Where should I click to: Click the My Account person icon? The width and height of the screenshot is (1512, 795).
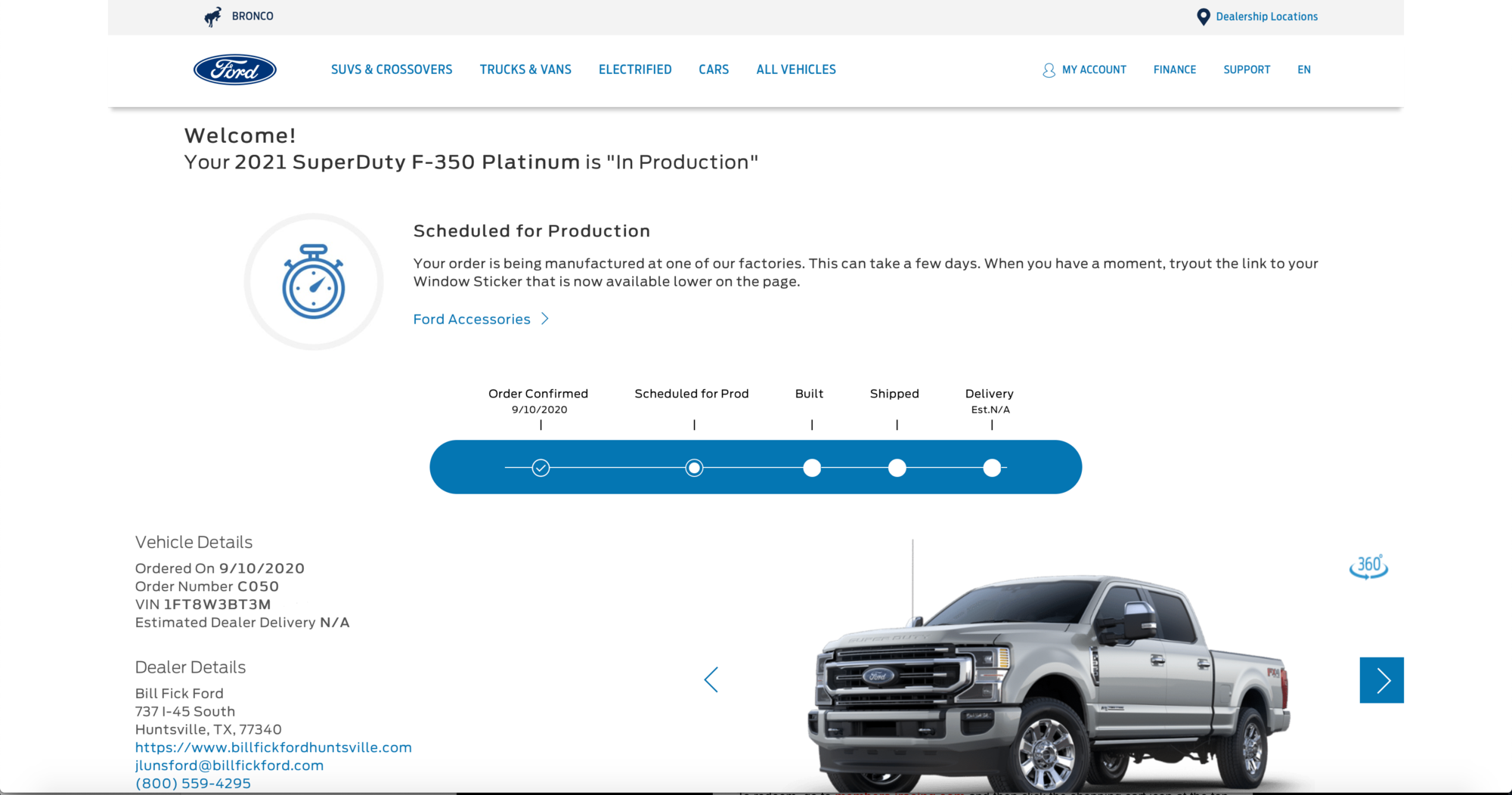(1049, 70)
